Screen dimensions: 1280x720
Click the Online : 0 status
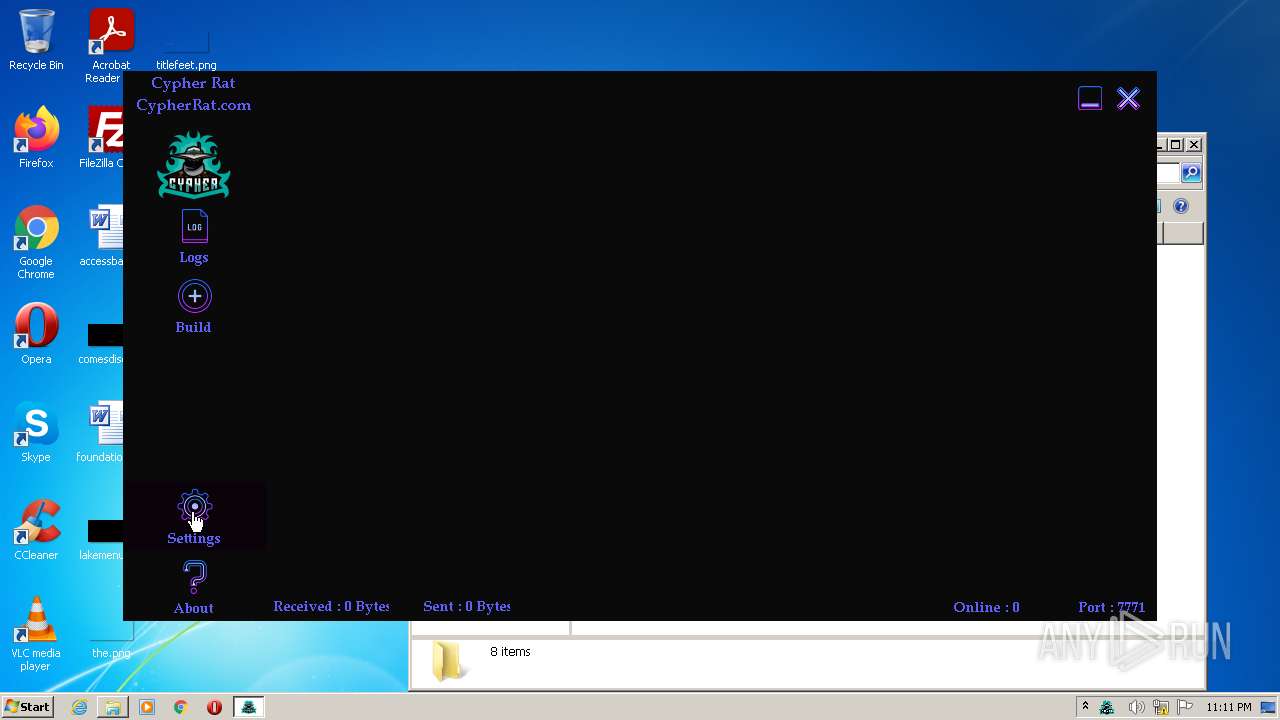point(986,607)
